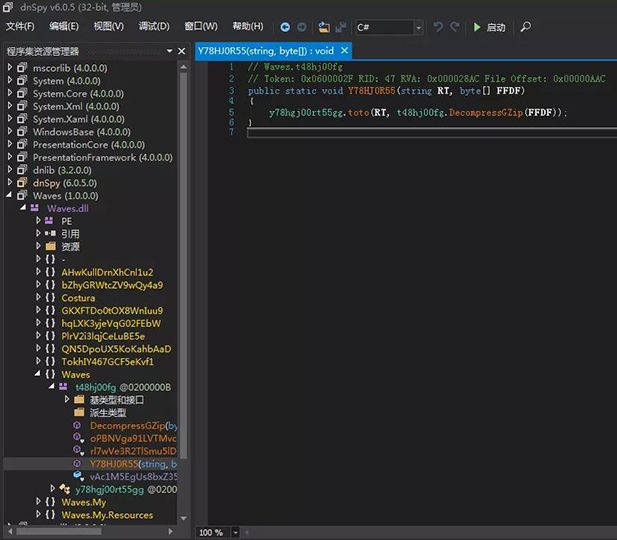Select the GKXFTDo0tOX8WnIuu9 namespace
Viewport: 617px width, 540px height.
coord(112,311)
